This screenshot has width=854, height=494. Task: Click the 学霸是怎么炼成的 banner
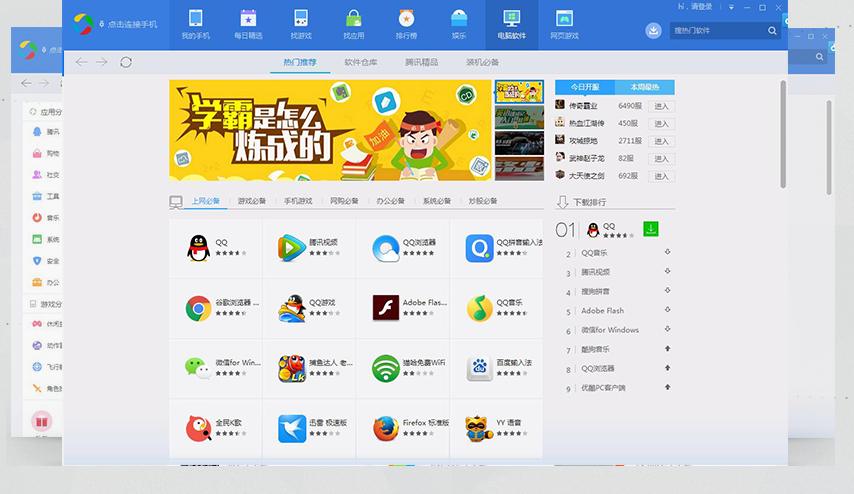click(330, 130)
